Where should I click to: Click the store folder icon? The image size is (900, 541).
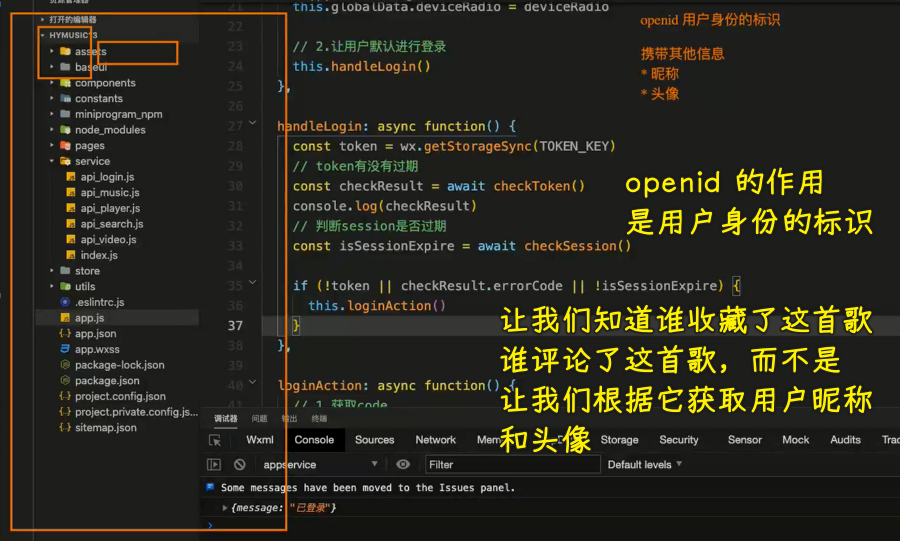pyautogui.click(x=65, y=270)
